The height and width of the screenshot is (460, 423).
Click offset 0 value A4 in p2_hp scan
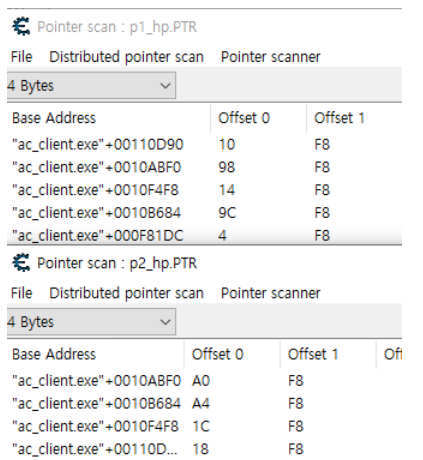tap(201, 403)
